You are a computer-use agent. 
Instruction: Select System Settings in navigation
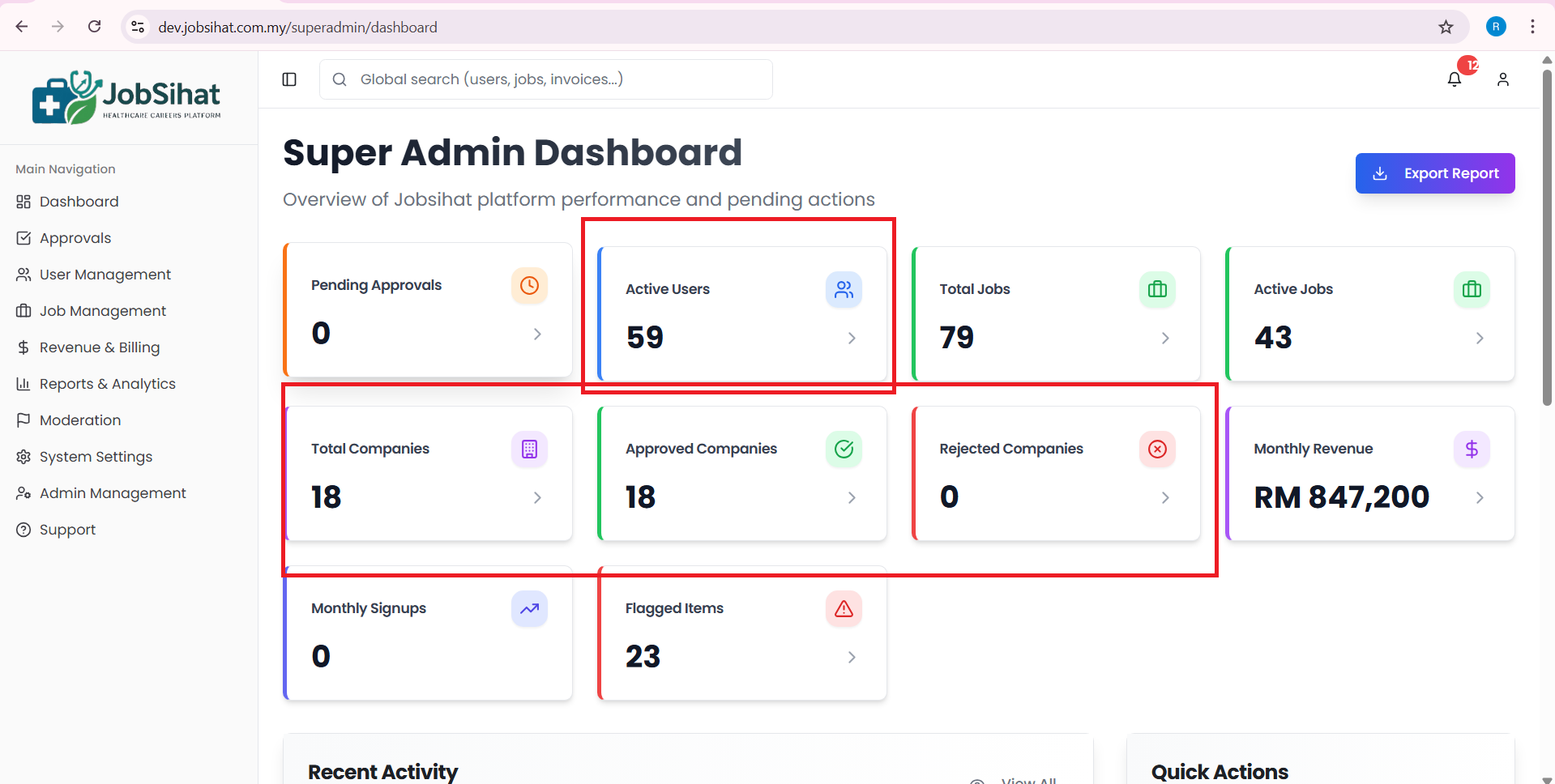96,457
